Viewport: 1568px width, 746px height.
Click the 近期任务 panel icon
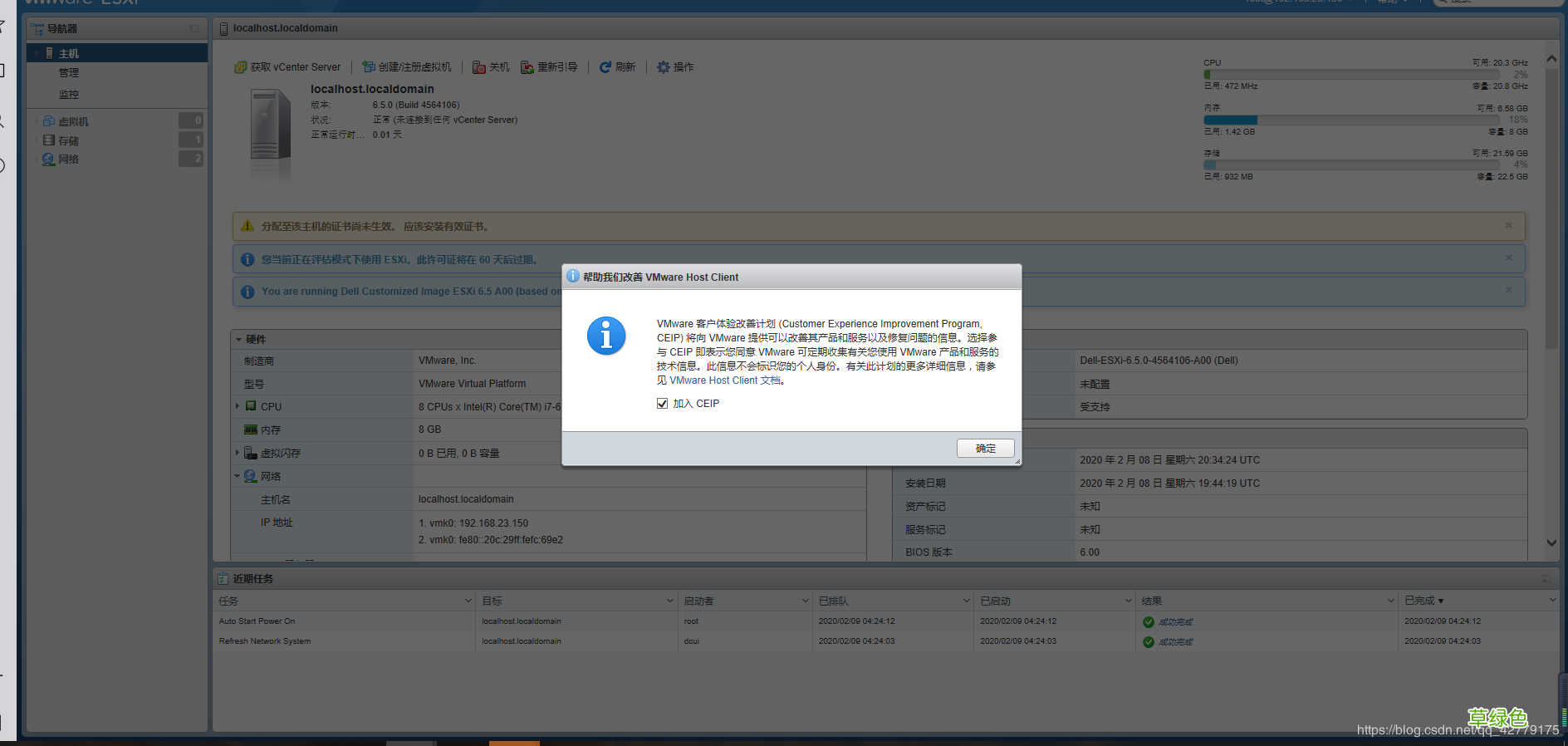[x=223, y=579]
